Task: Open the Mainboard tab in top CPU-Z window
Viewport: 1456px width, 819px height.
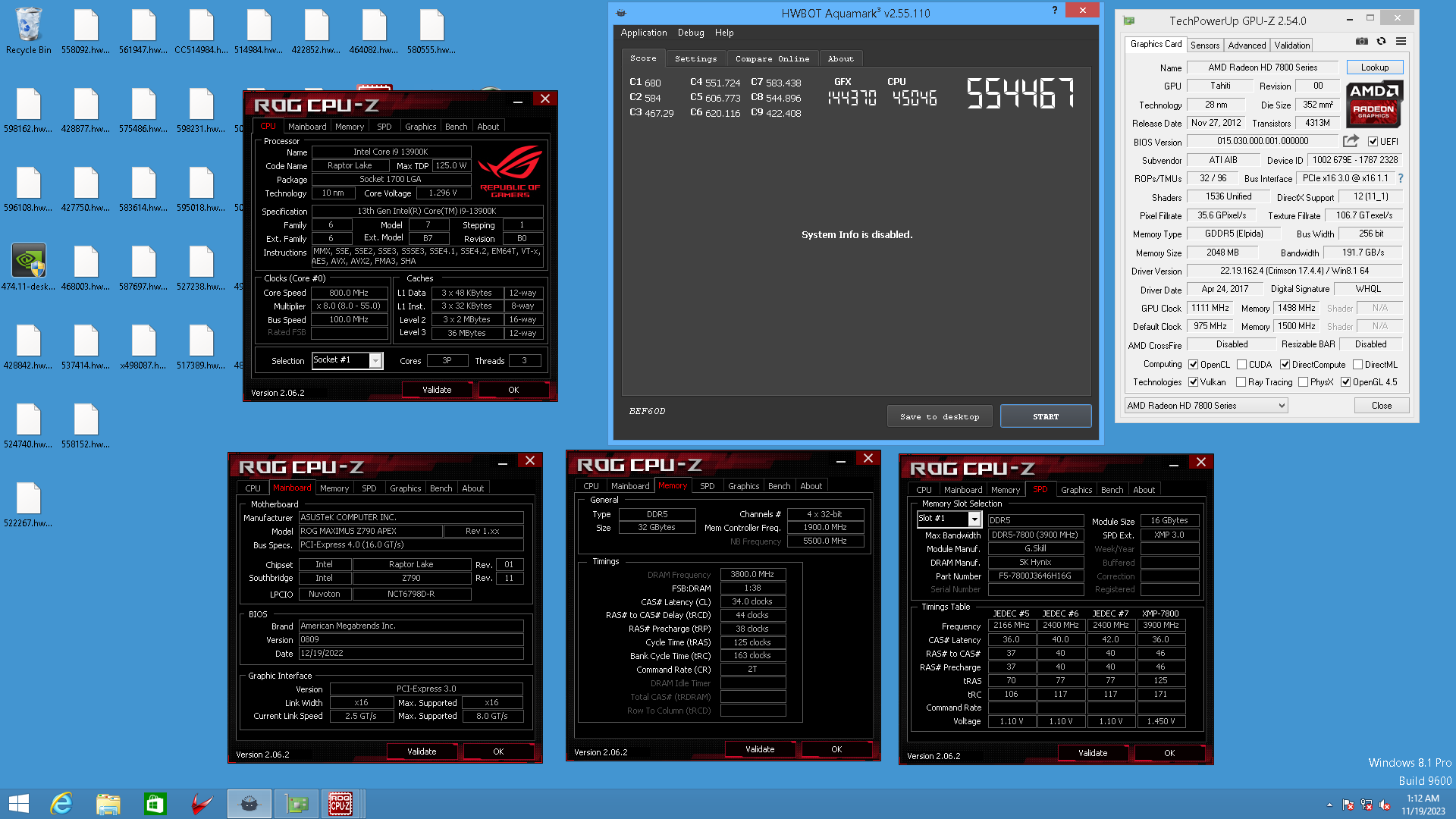Action: (x=306, y=127)
